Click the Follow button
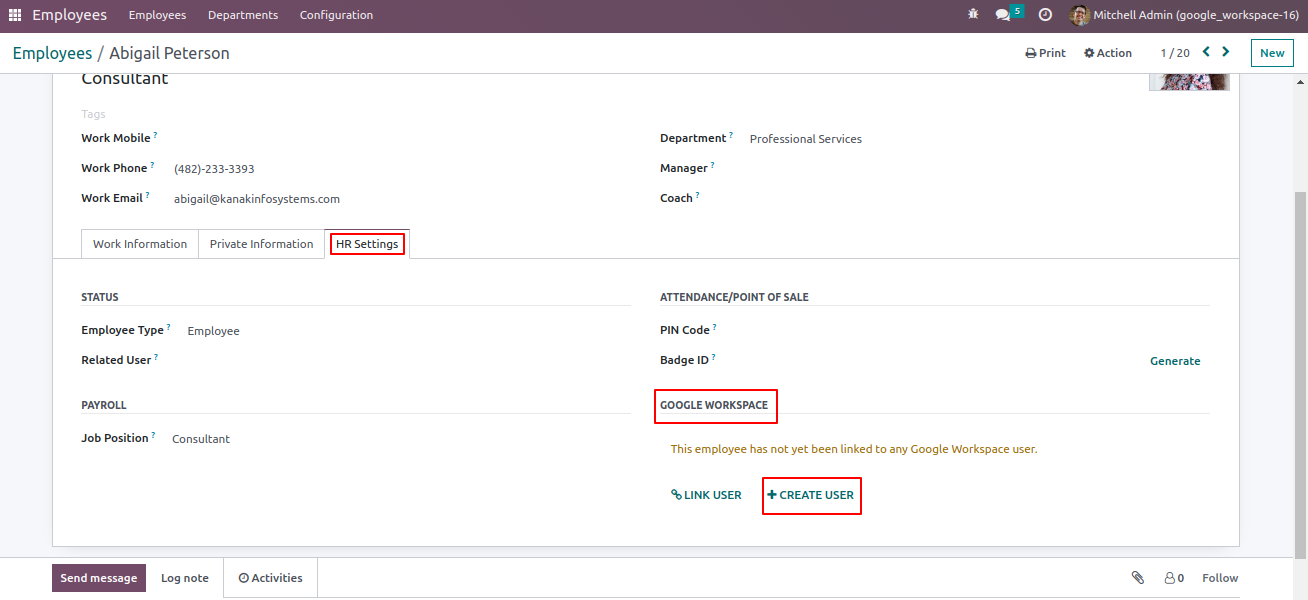Image resolution: width=1308 pixels, height=600 pixels. tap(1220, 578)
